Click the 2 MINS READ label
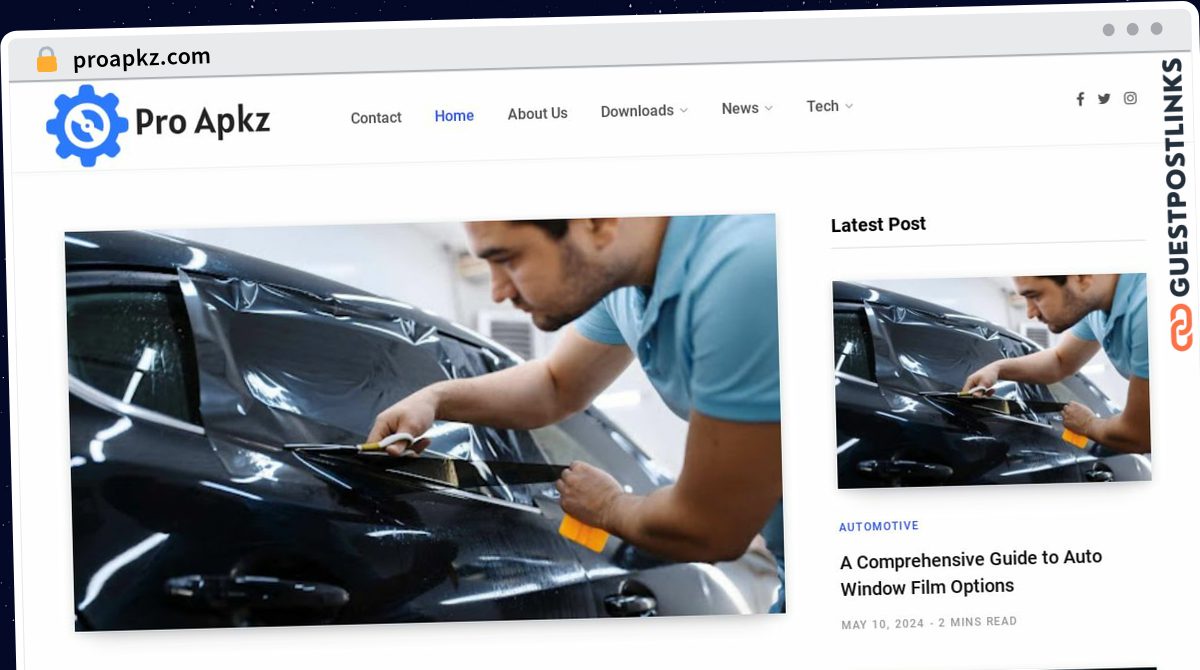1200x670 pixels. (x=977, y=622)
